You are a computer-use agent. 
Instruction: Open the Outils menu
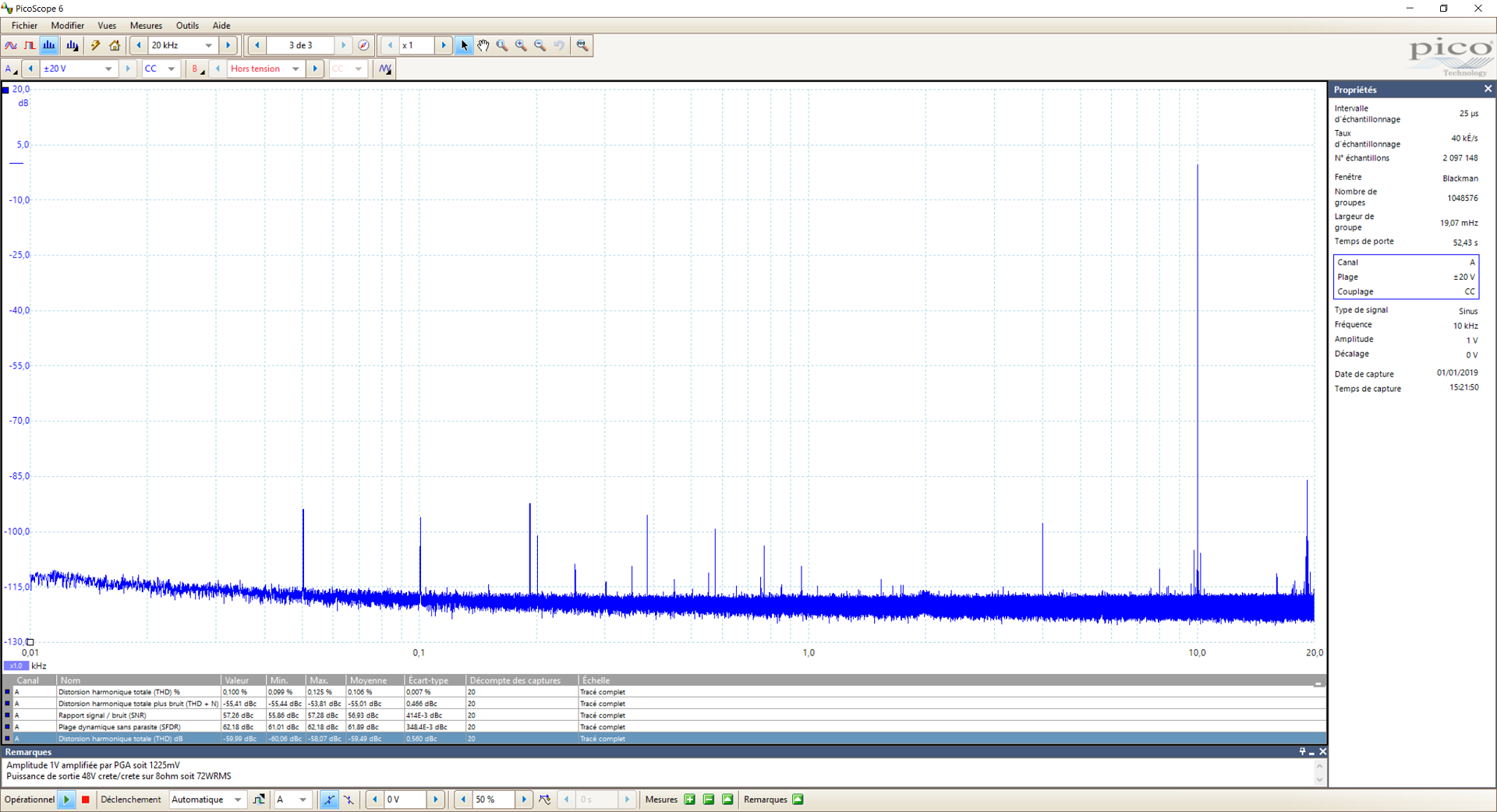187,26
